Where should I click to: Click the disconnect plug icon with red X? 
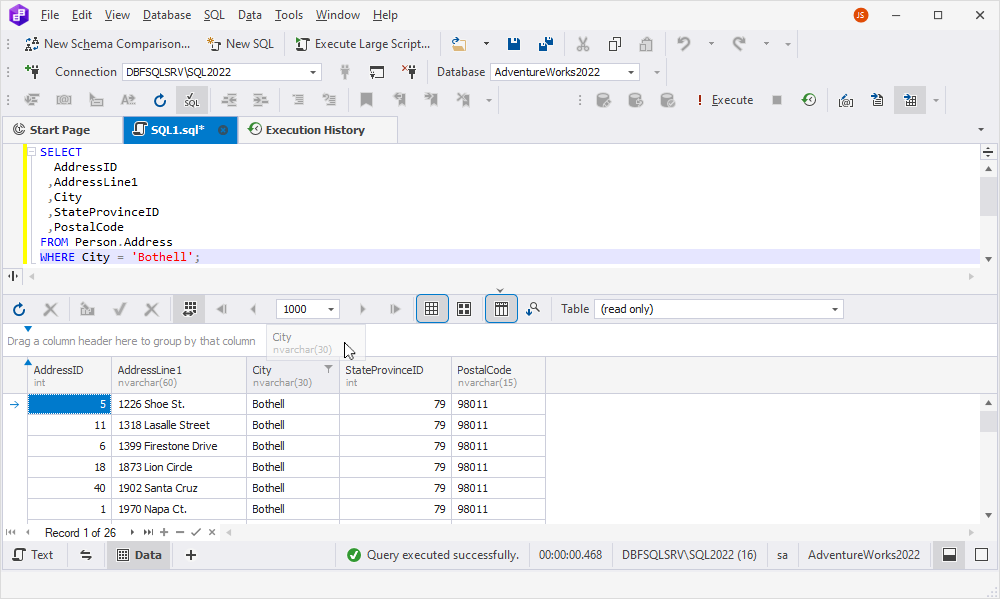coord(409,71)
